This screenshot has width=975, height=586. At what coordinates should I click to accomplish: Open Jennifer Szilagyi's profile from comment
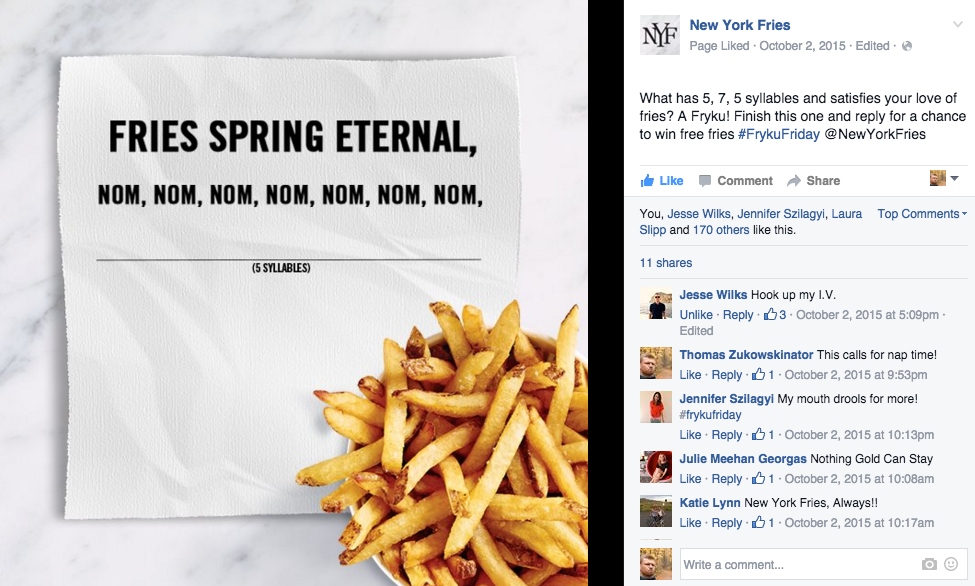click(x=726, y=399)
